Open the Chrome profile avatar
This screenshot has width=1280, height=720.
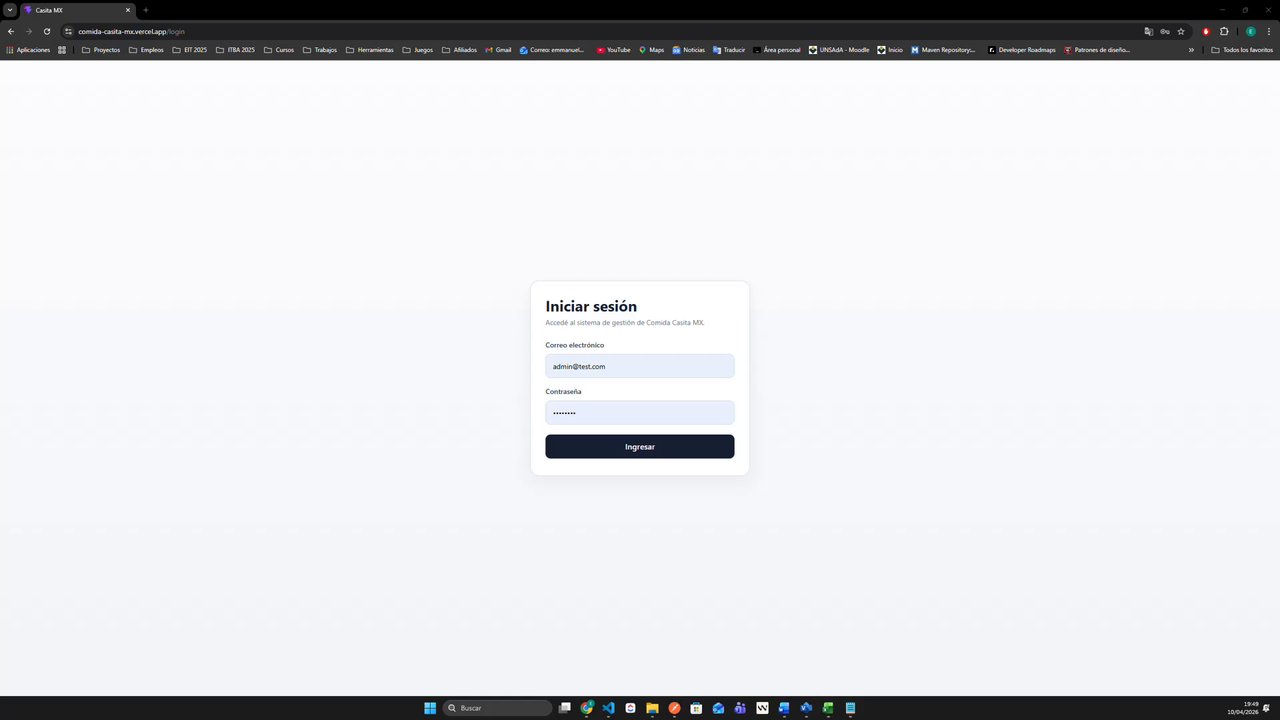click(x=1250, y=31)
